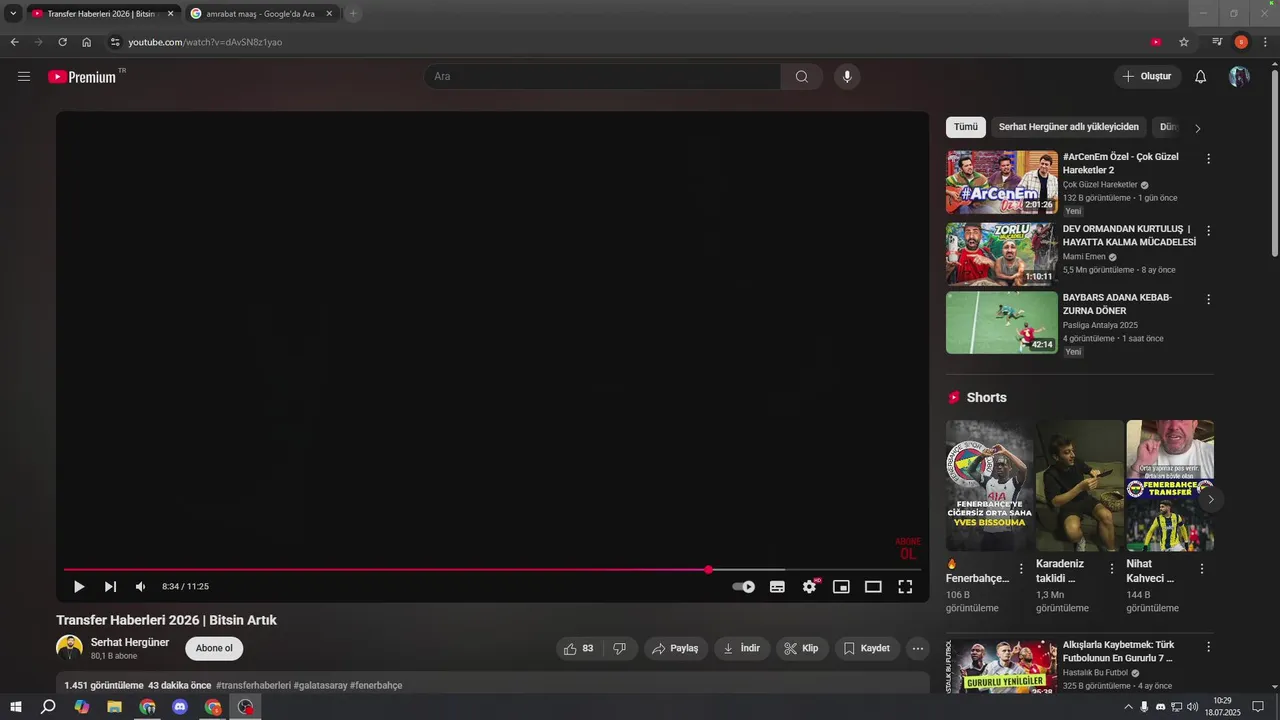
Task: Open the account avatar menu
Action: click(x=1239, y=76)
